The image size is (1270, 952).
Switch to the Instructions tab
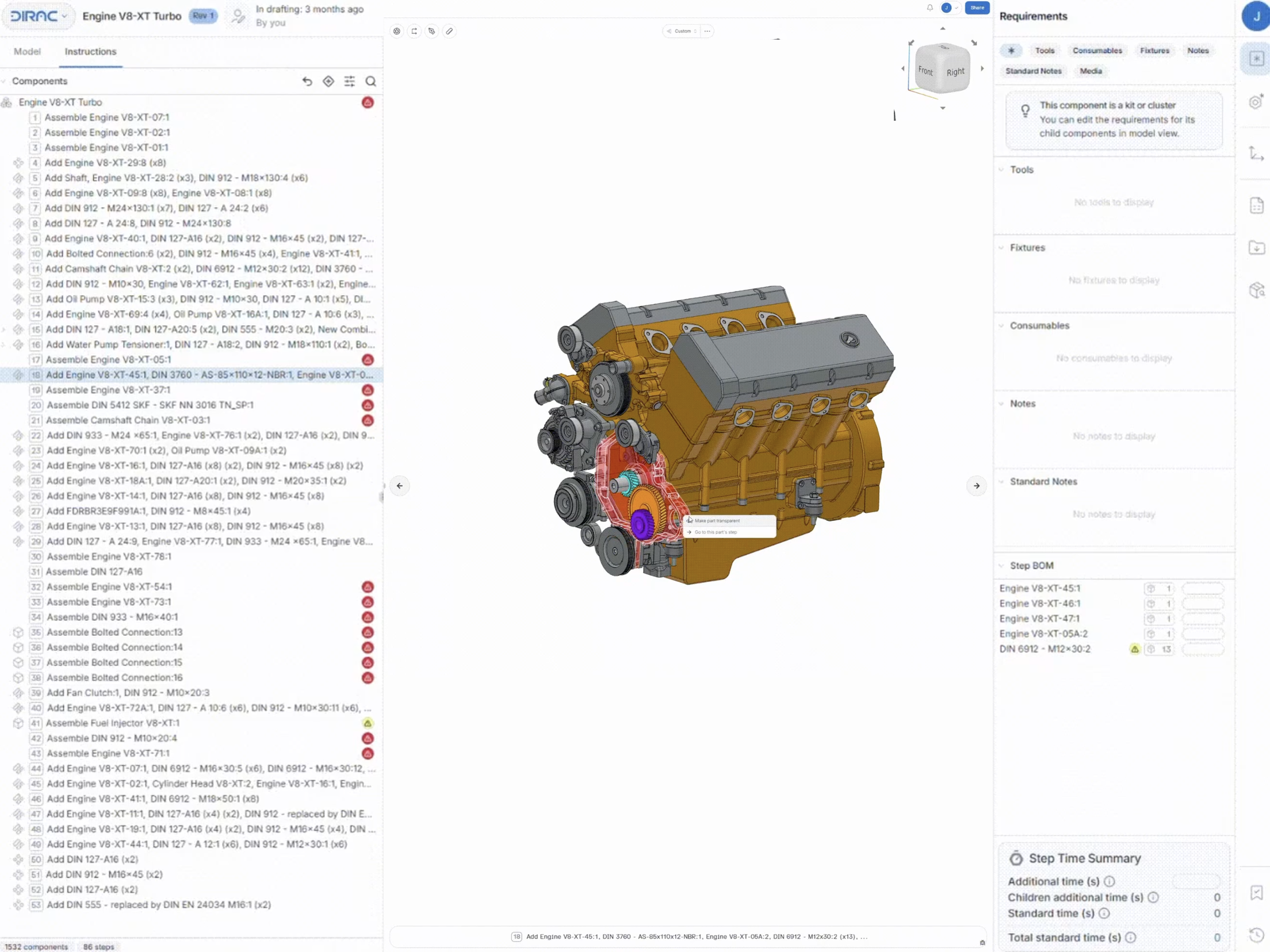pos(90,52)
